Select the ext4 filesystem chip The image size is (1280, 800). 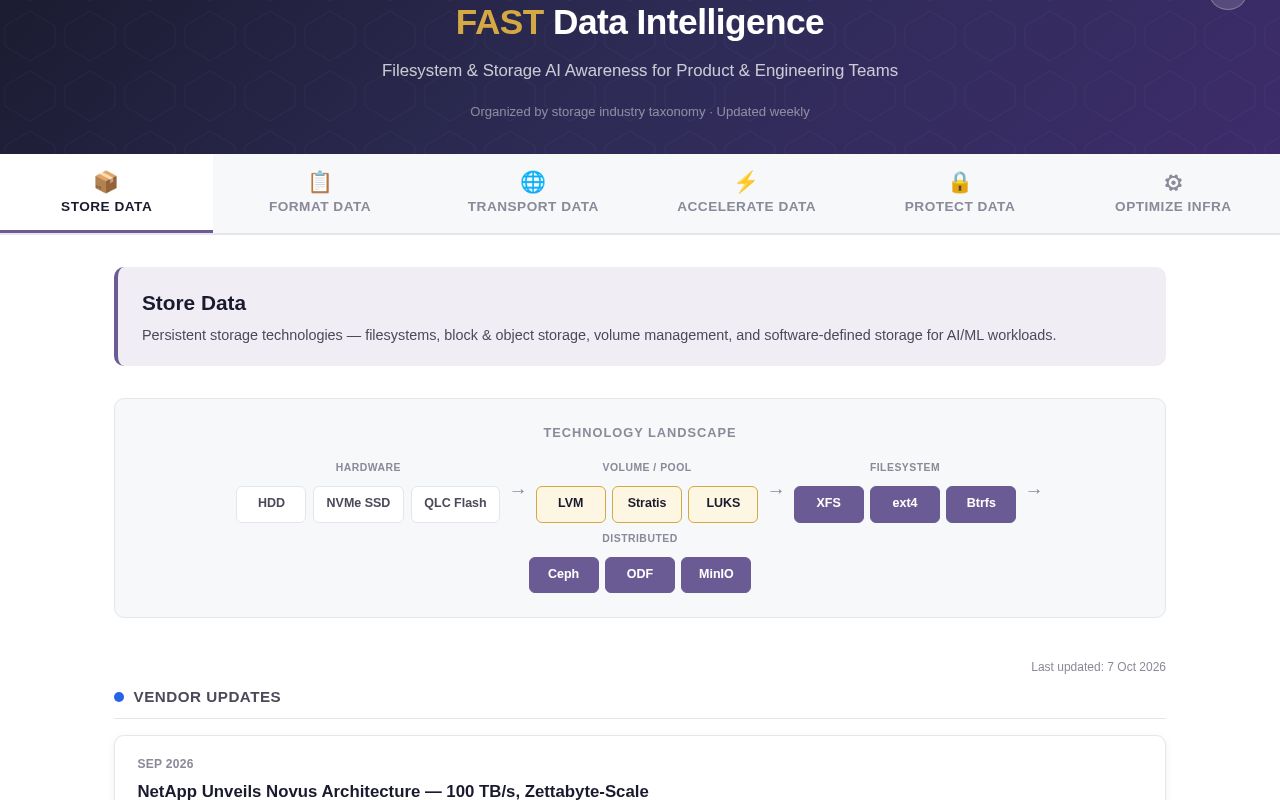coord(905,504)
